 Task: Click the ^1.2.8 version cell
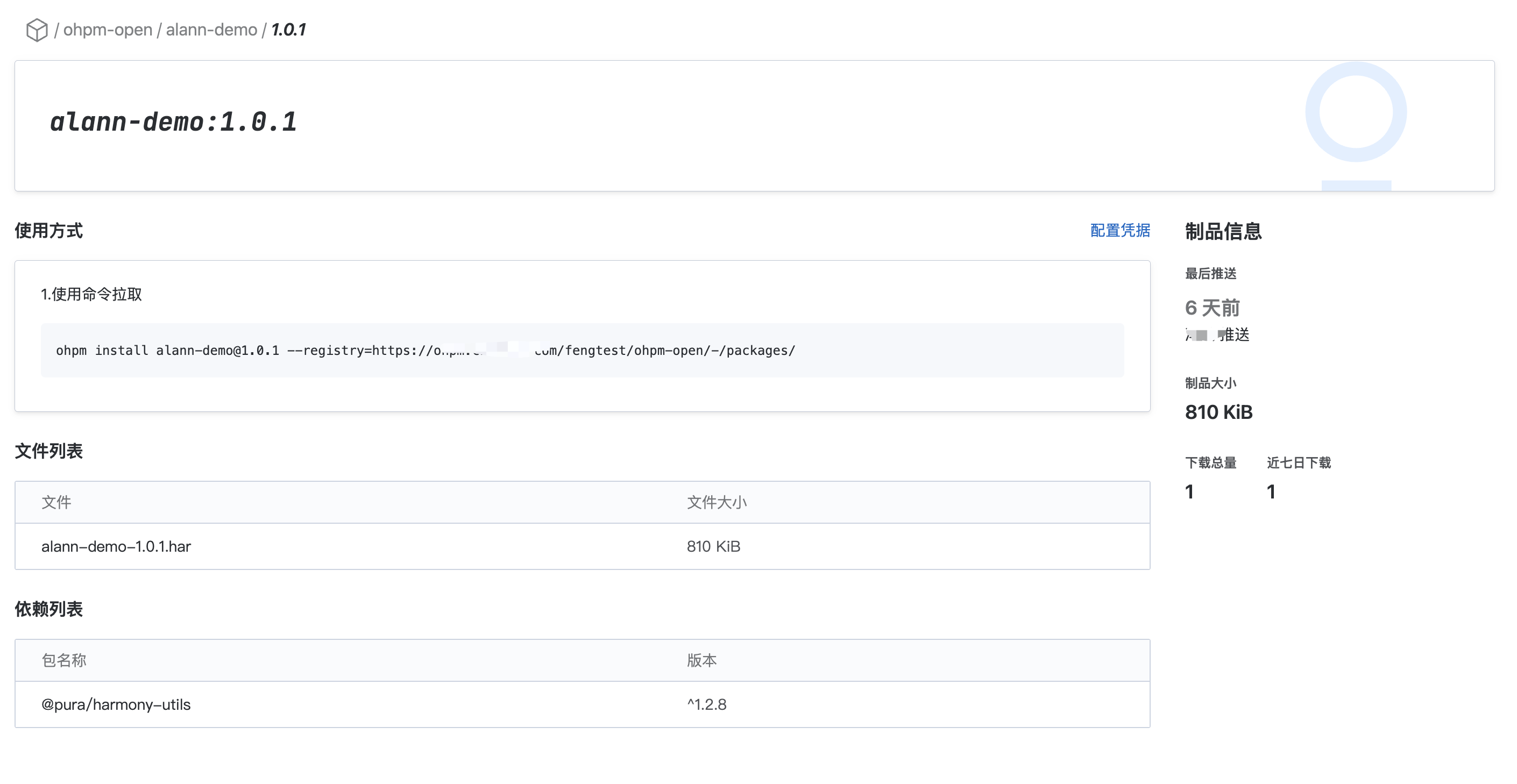click(x=706, y=704)
